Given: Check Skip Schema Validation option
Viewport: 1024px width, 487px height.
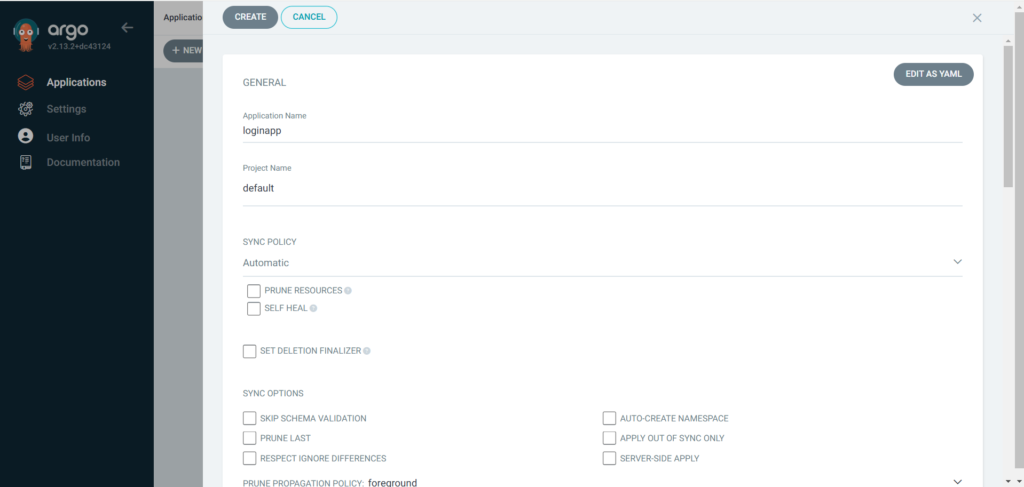Looking at the screenshot, I should [x=249, y=418].
